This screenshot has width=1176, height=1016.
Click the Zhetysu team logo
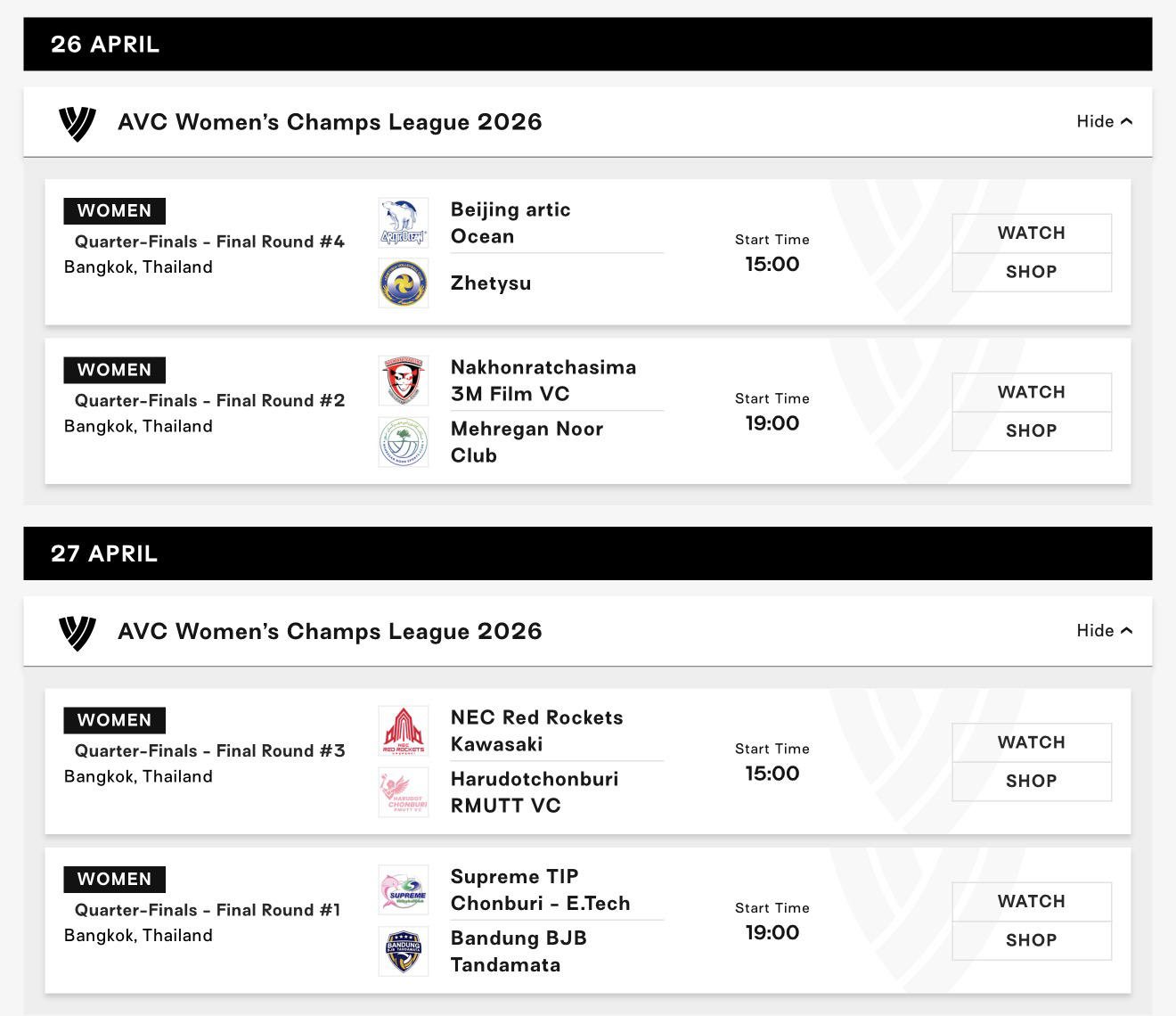(404, 283)
